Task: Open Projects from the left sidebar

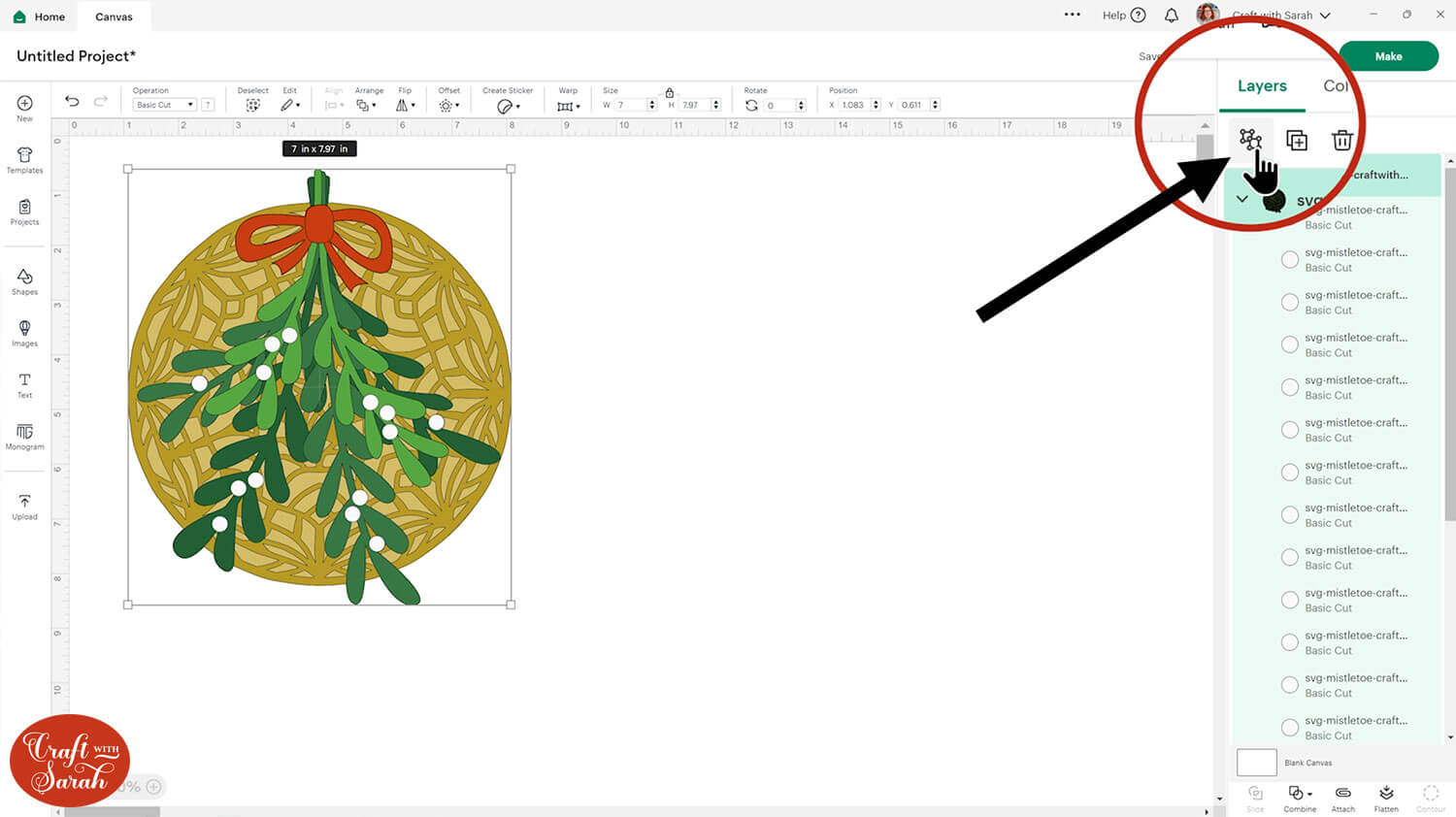Action: click(x=24, y=212)
